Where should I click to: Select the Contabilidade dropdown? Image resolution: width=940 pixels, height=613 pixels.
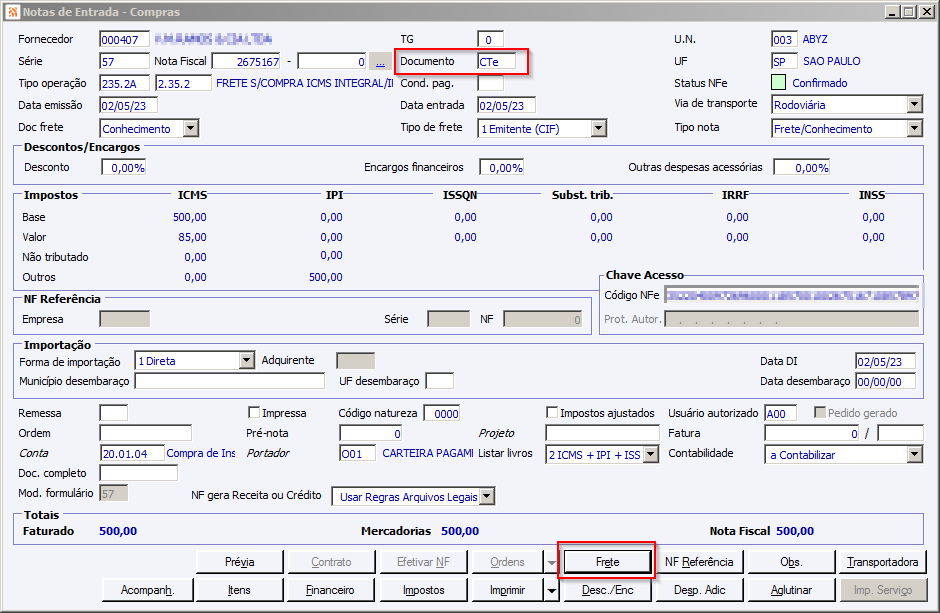click(x=843, y=455)
